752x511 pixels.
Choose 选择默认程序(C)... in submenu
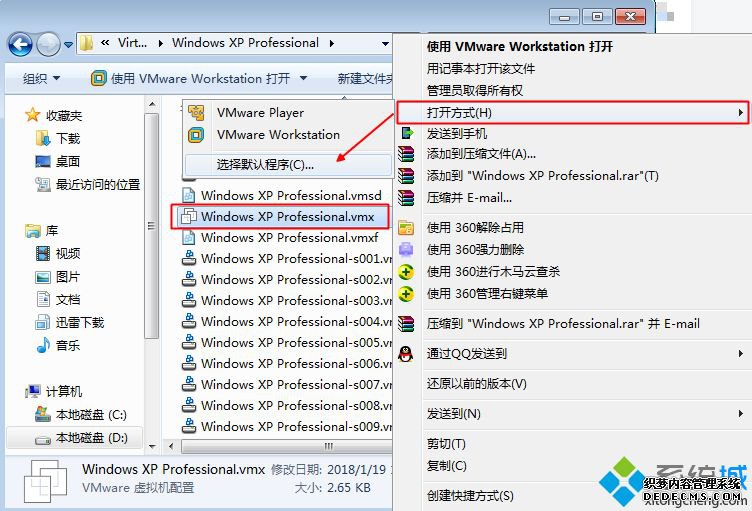289,165
